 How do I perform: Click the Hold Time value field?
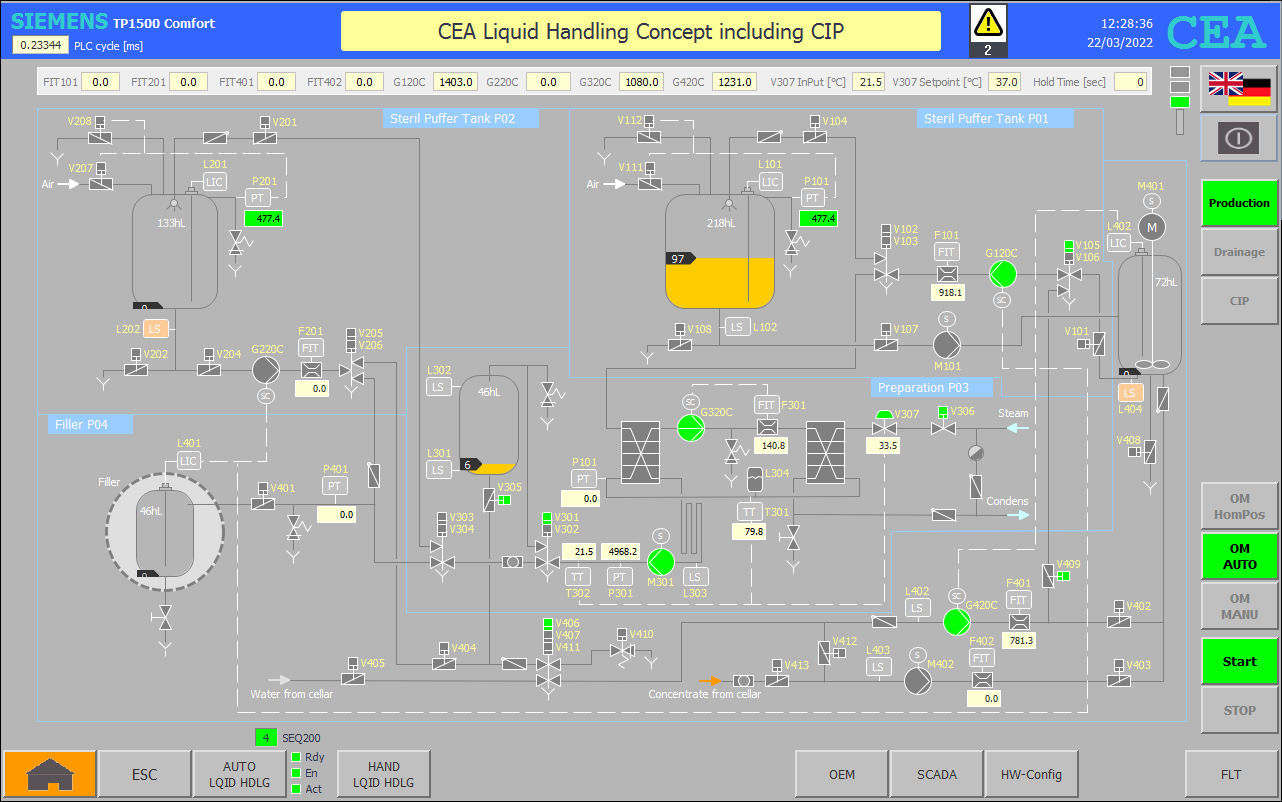(x=1130, y=82)
